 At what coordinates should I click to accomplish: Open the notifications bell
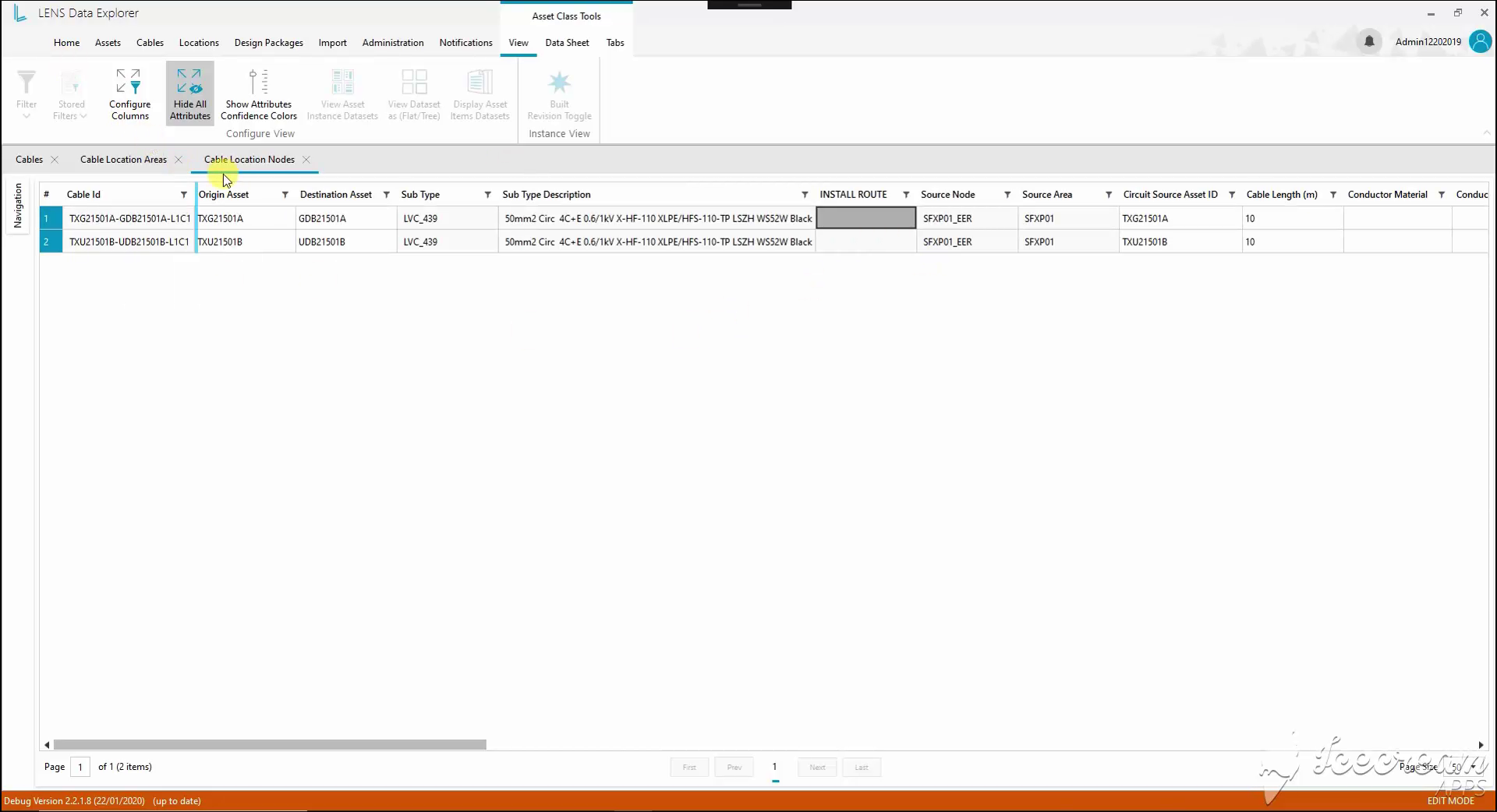click(x=1369, y=41)
